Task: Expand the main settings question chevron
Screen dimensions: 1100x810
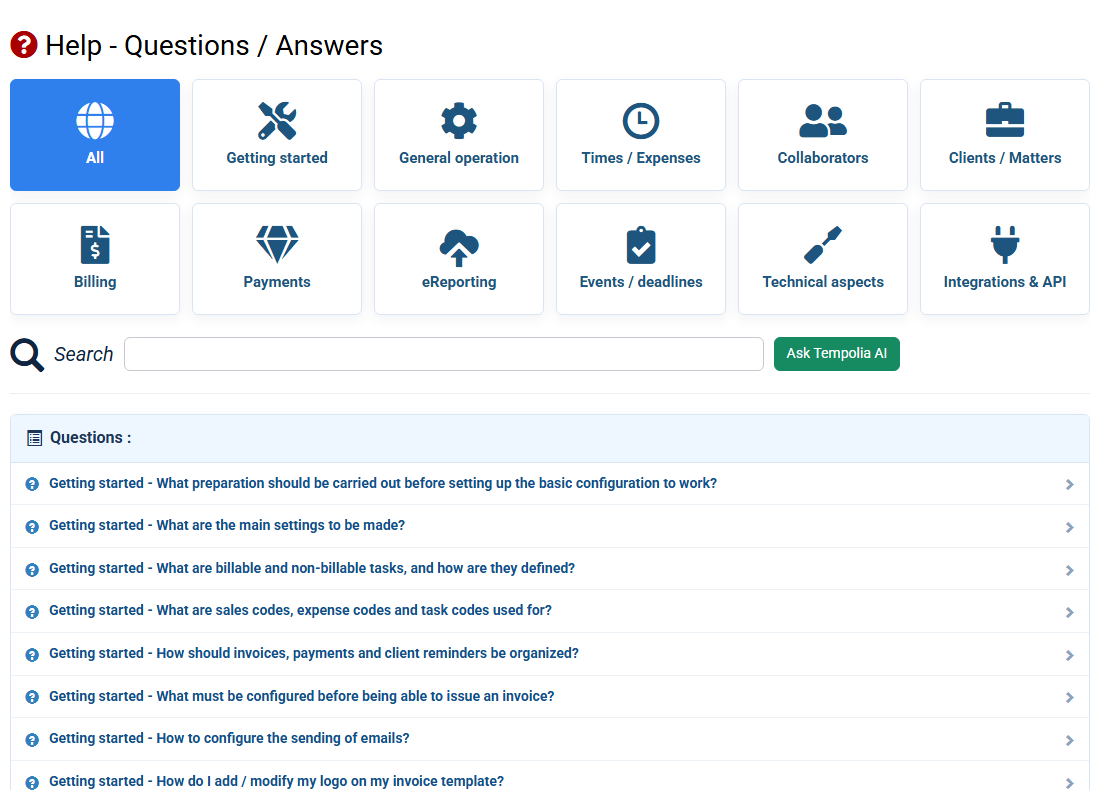Action: [x=1069, y=527]
